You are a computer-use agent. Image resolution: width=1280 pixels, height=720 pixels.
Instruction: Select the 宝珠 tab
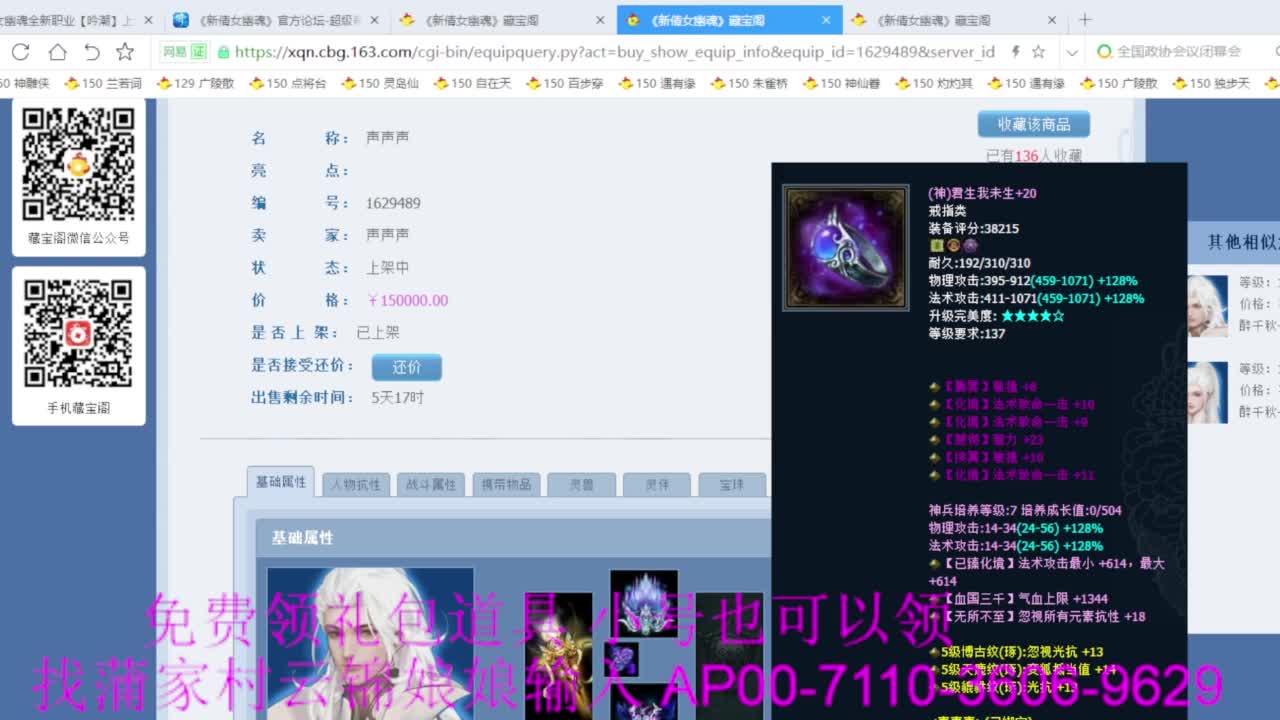[x=732, y=485]
